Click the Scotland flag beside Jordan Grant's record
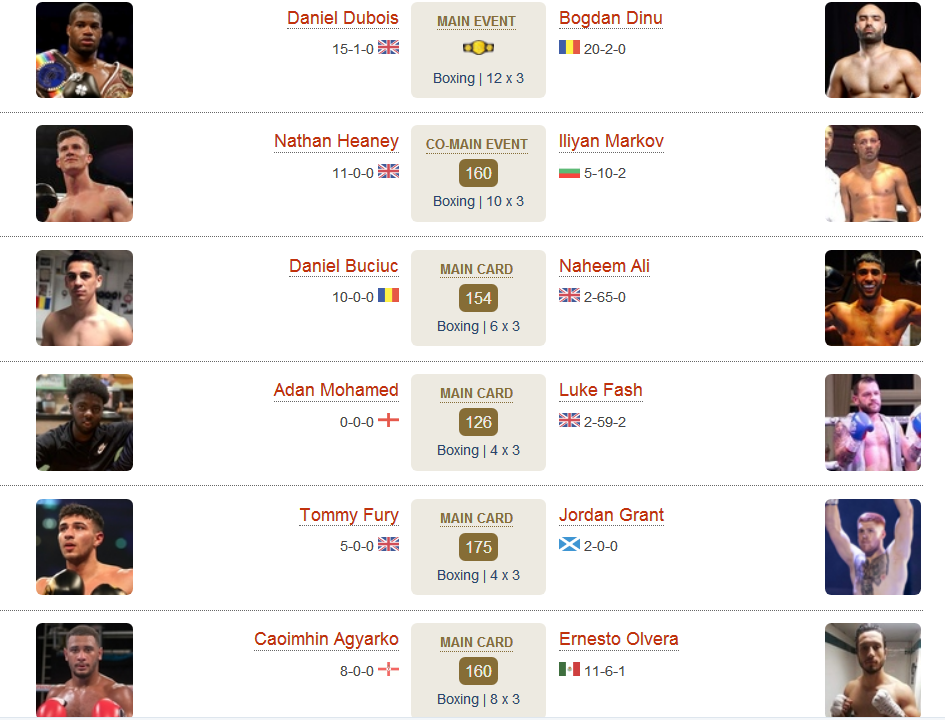 (x=569, y=545)
